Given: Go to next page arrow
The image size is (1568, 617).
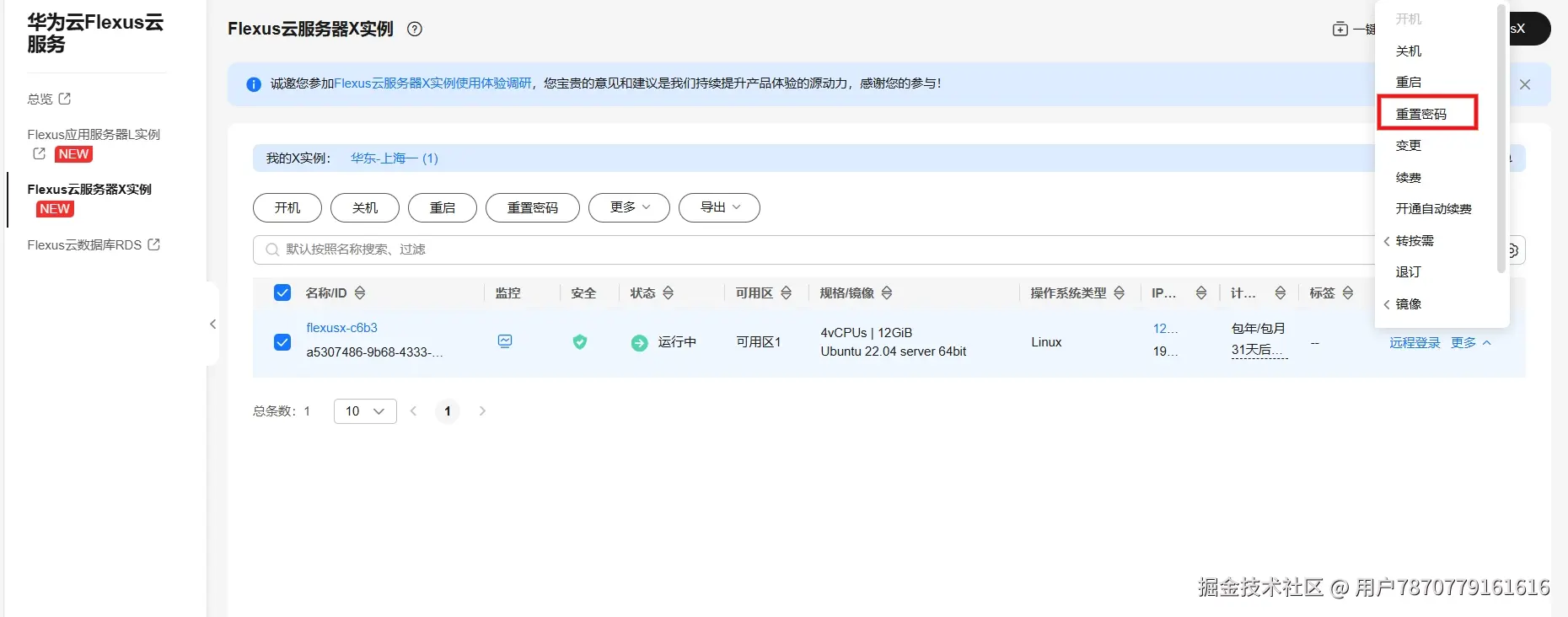Looking at the screenshot, I should pyautogui.click(x=482, y=411).
